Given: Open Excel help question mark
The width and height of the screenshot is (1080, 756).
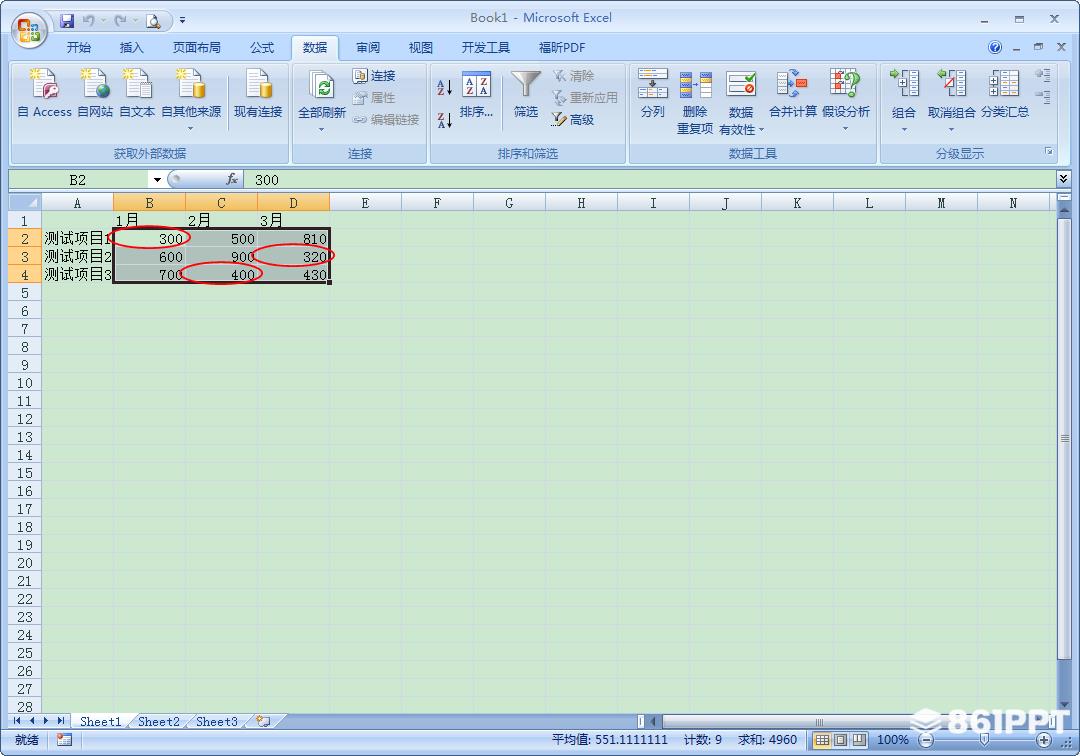Looking at the screenshot, I should (995, 47).
